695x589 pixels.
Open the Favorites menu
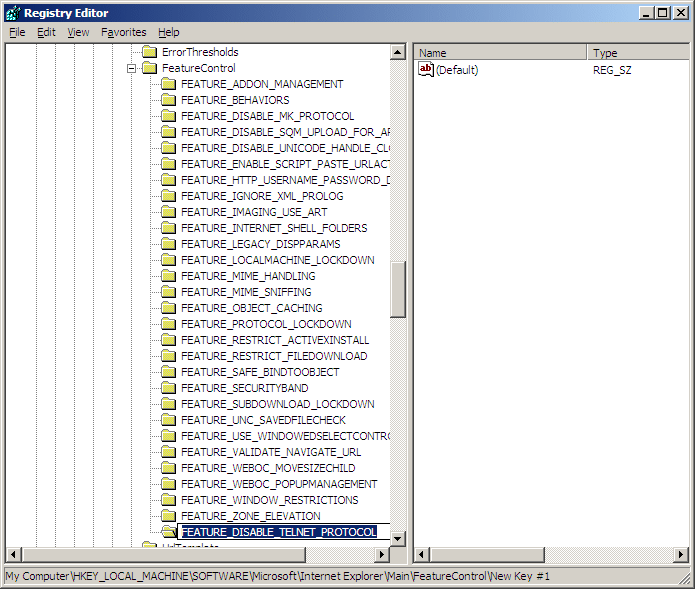click(x=123, y=32)
